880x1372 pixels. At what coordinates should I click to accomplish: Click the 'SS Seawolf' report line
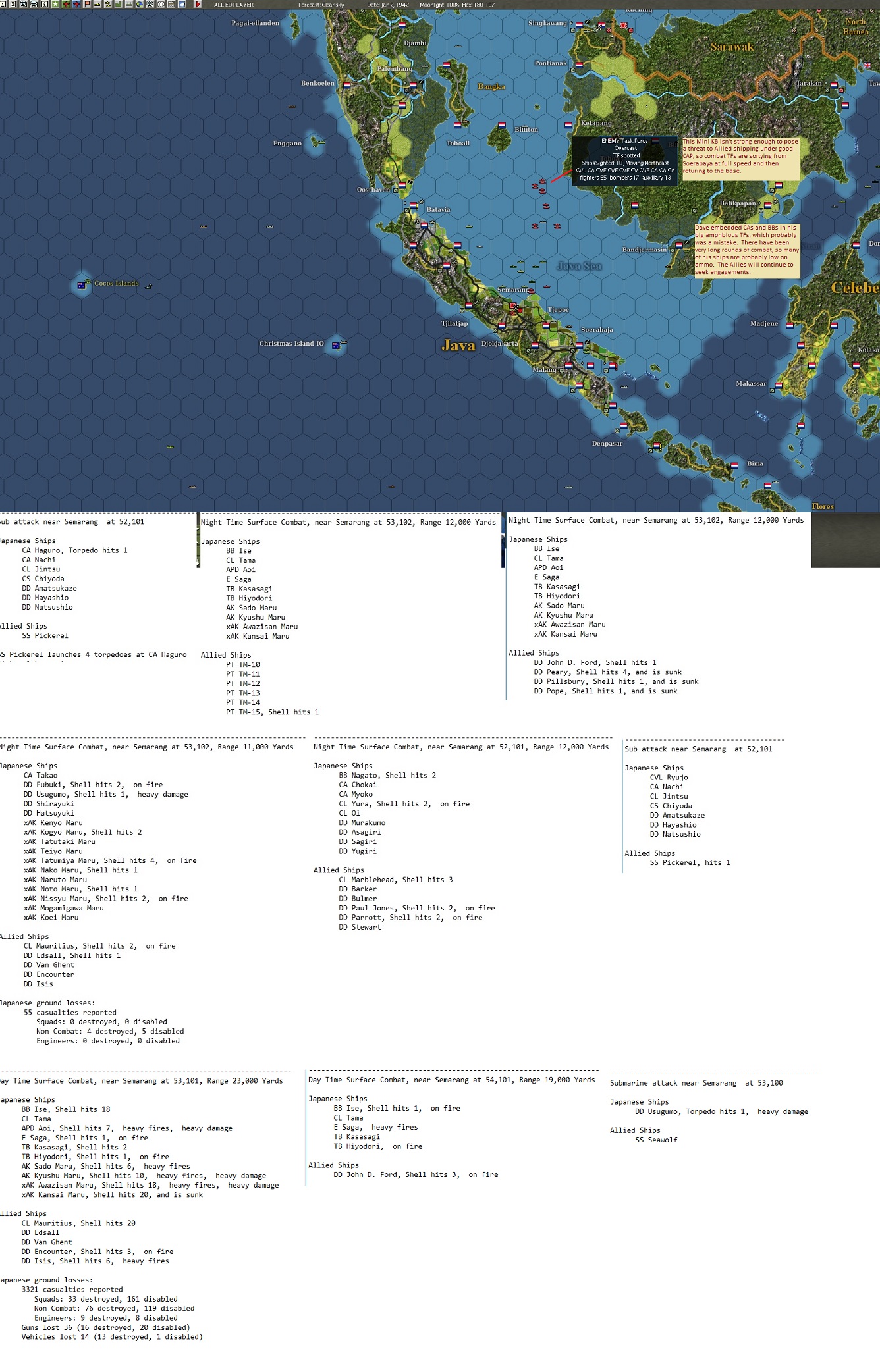(x=656, y=1140)
